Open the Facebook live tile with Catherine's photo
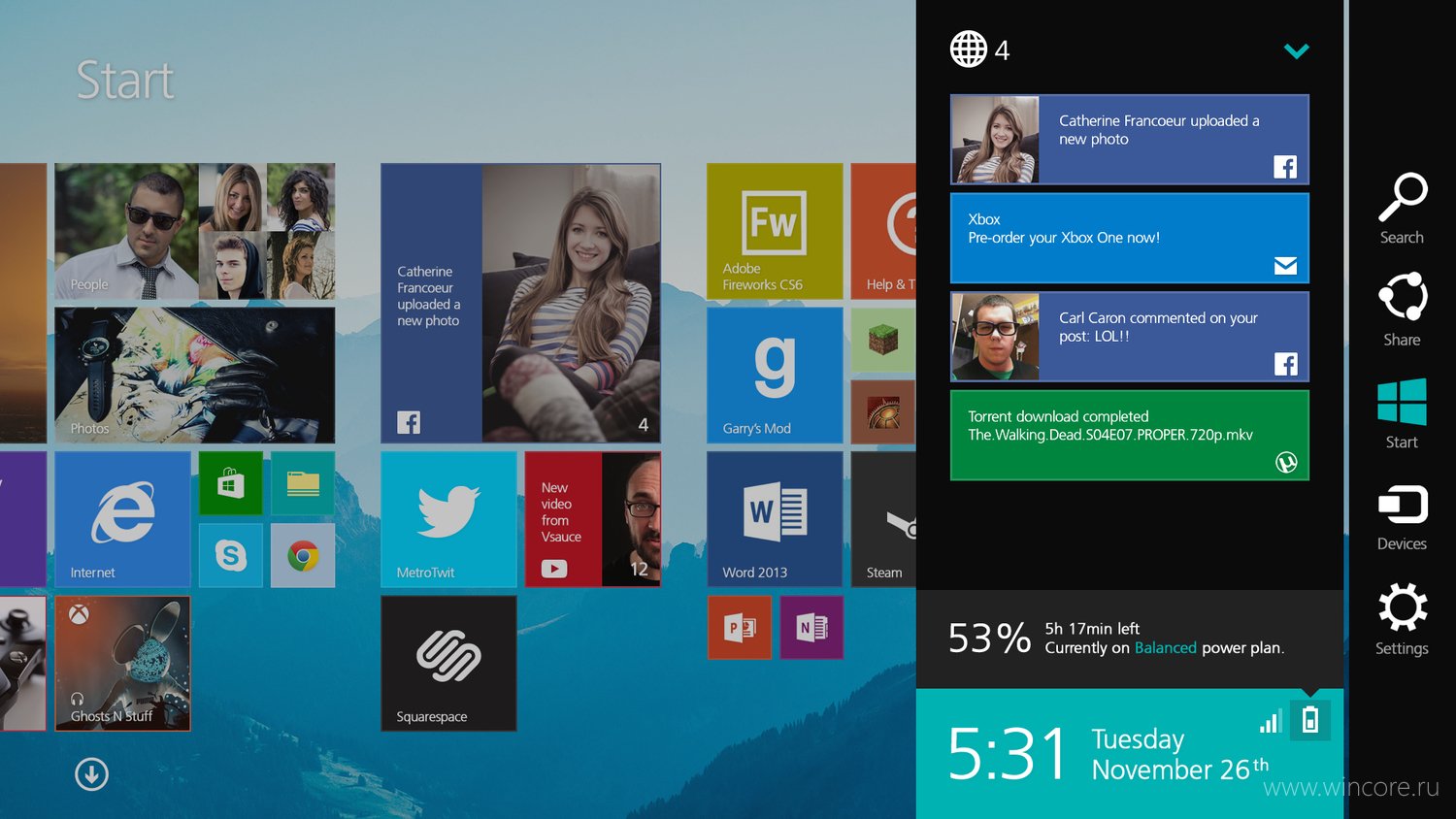This screenshot has width=1456, height=819. tap(521, 303)
